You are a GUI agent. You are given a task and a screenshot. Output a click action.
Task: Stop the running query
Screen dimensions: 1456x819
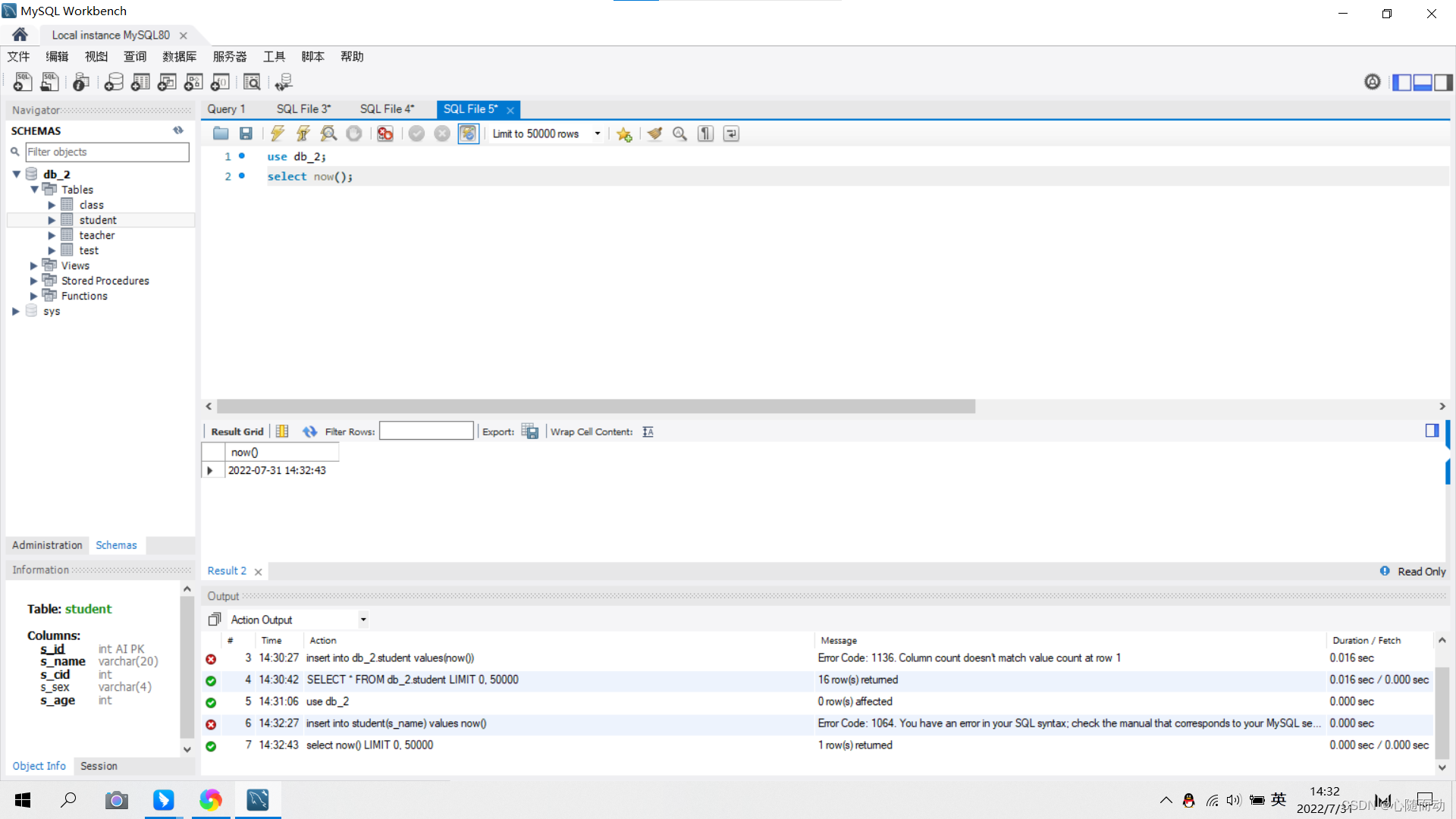(x=354, y=133)
